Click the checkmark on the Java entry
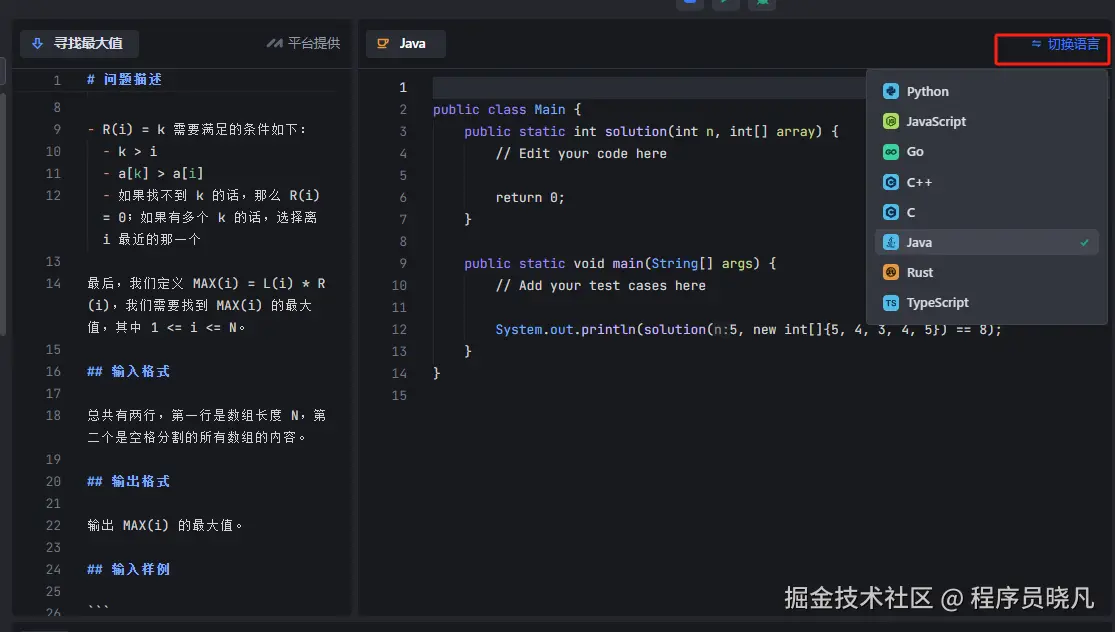This screenshot has height=632, width=1115. (x=1084, y=242)
